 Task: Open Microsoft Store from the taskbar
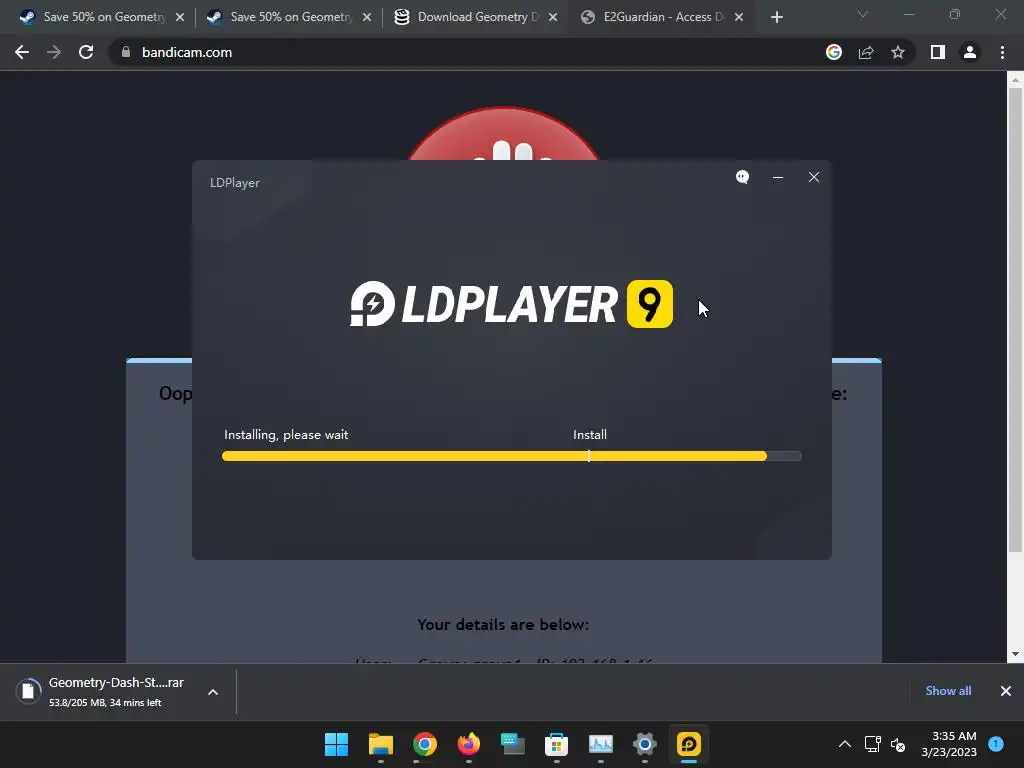(556, 744)
